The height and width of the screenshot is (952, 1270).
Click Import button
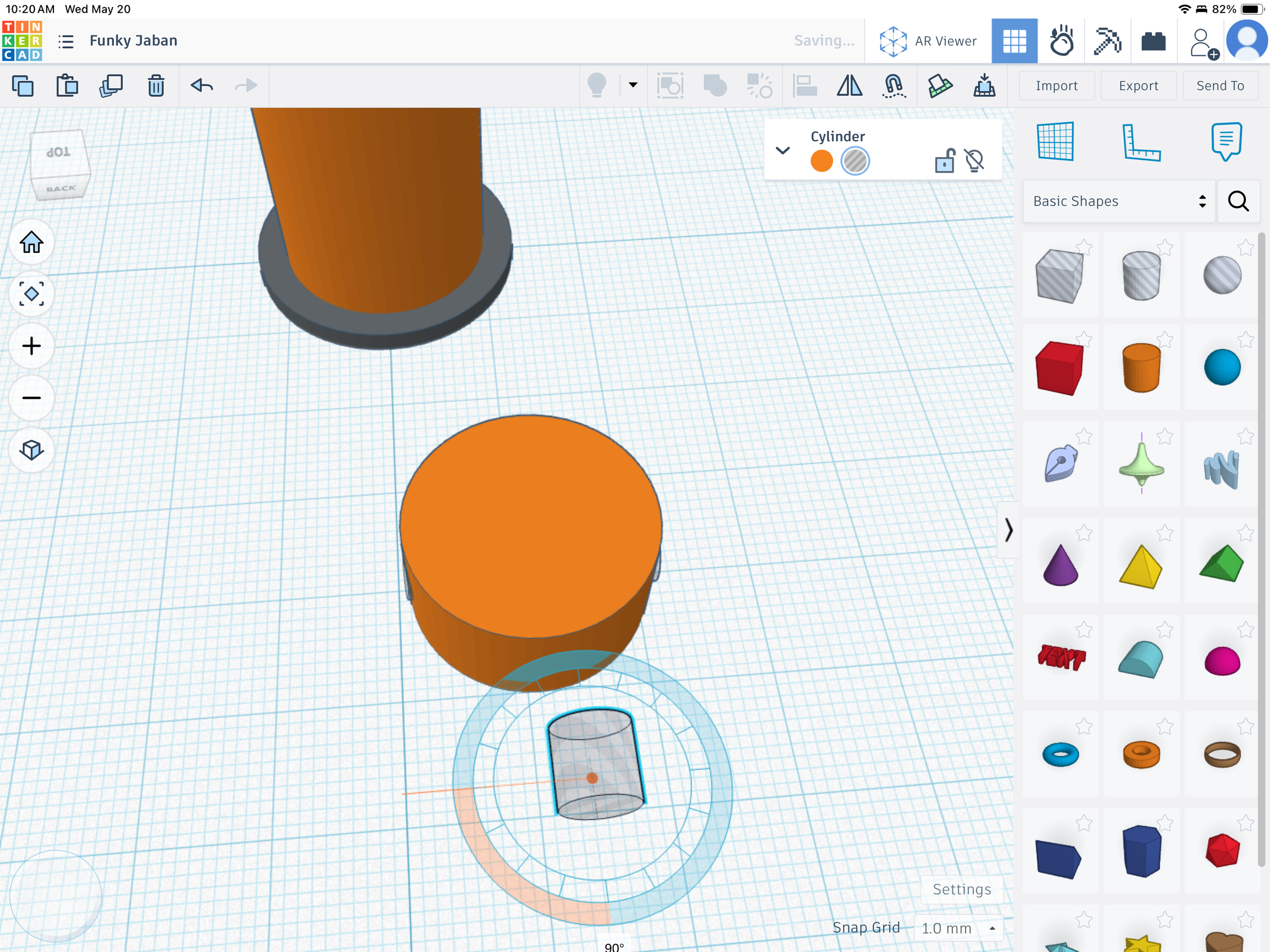1056,86
